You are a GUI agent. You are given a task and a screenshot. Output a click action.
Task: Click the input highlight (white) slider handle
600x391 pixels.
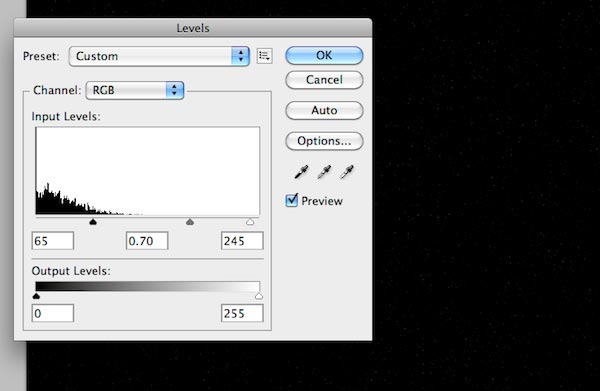coord(250,222)
